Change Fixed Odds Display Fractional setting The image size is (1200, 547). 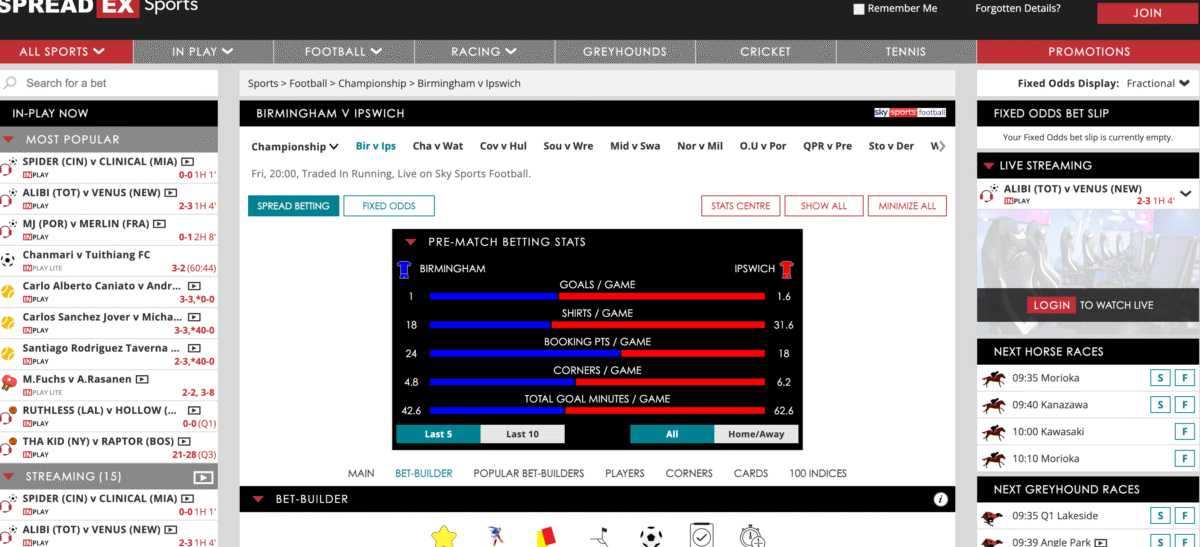click(x=1157, y=83)
